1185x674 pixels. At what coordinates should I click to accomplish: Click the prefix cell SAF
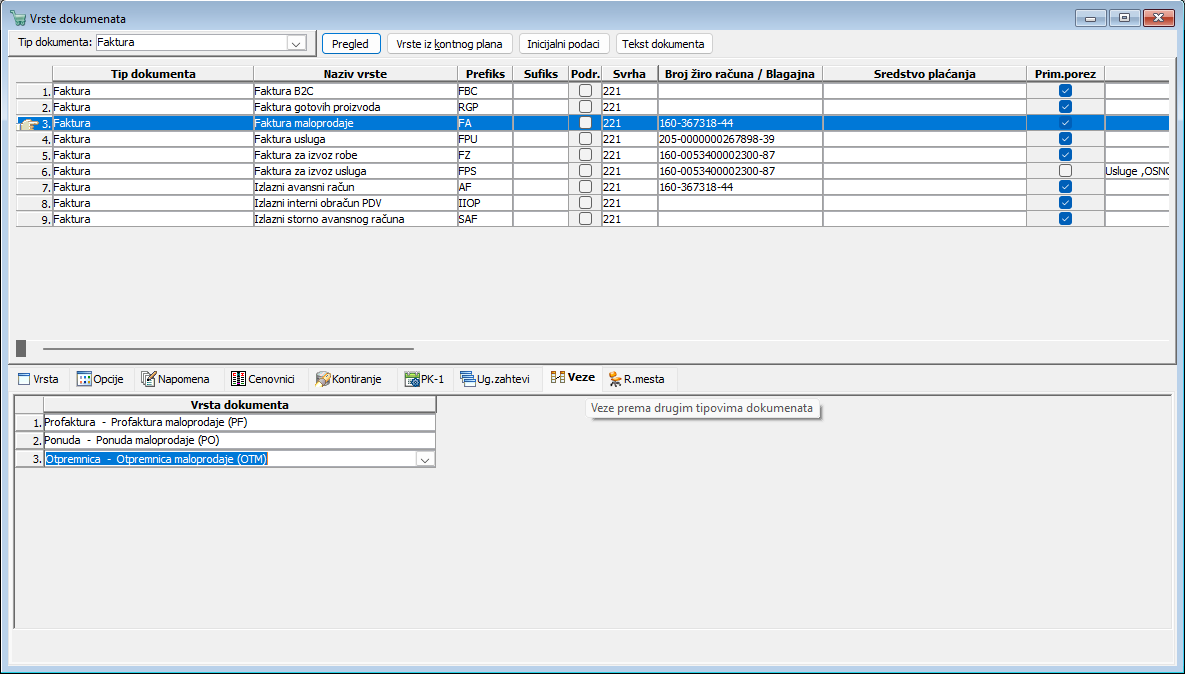(x=485, y=219)
